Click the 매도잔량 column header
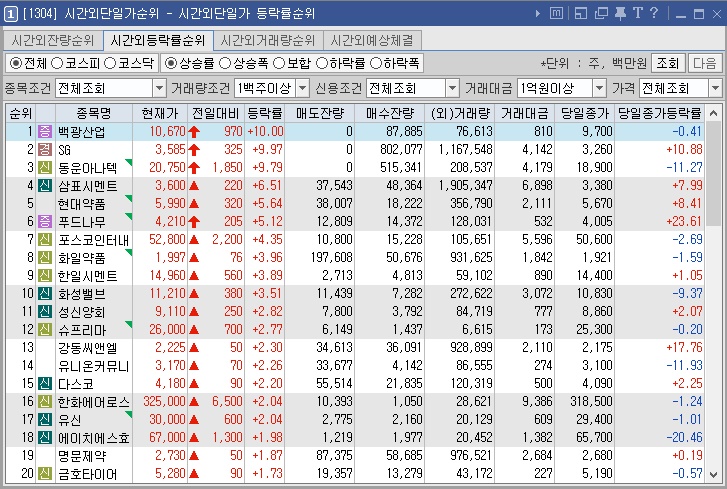Viewport: 727px width, 489px height. [x=320, y=113]
